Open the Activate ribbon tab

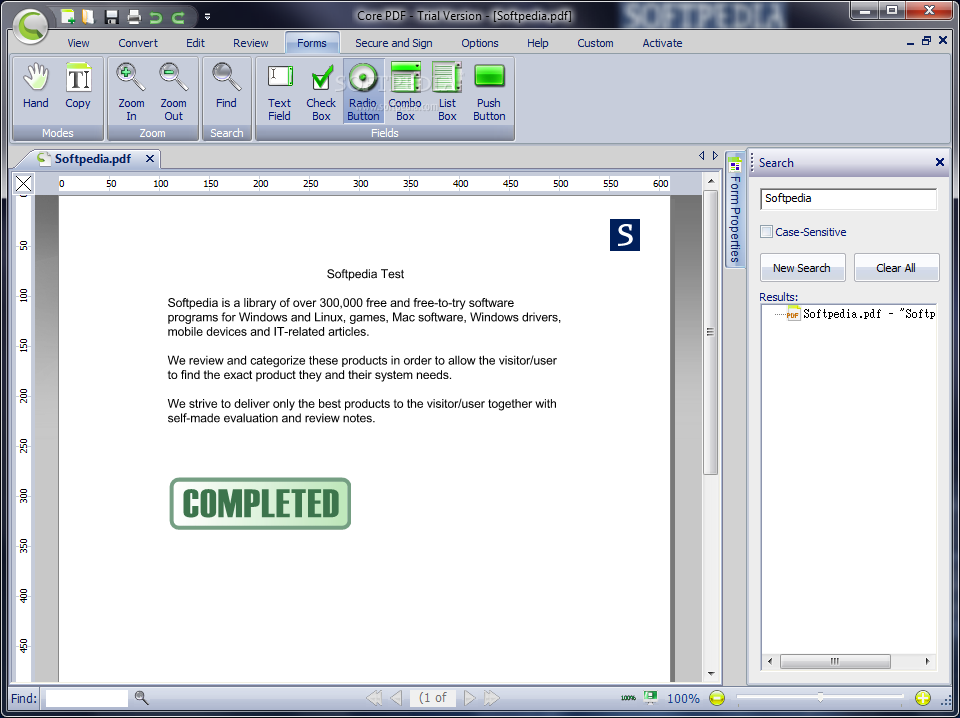[x=662, y=43]
